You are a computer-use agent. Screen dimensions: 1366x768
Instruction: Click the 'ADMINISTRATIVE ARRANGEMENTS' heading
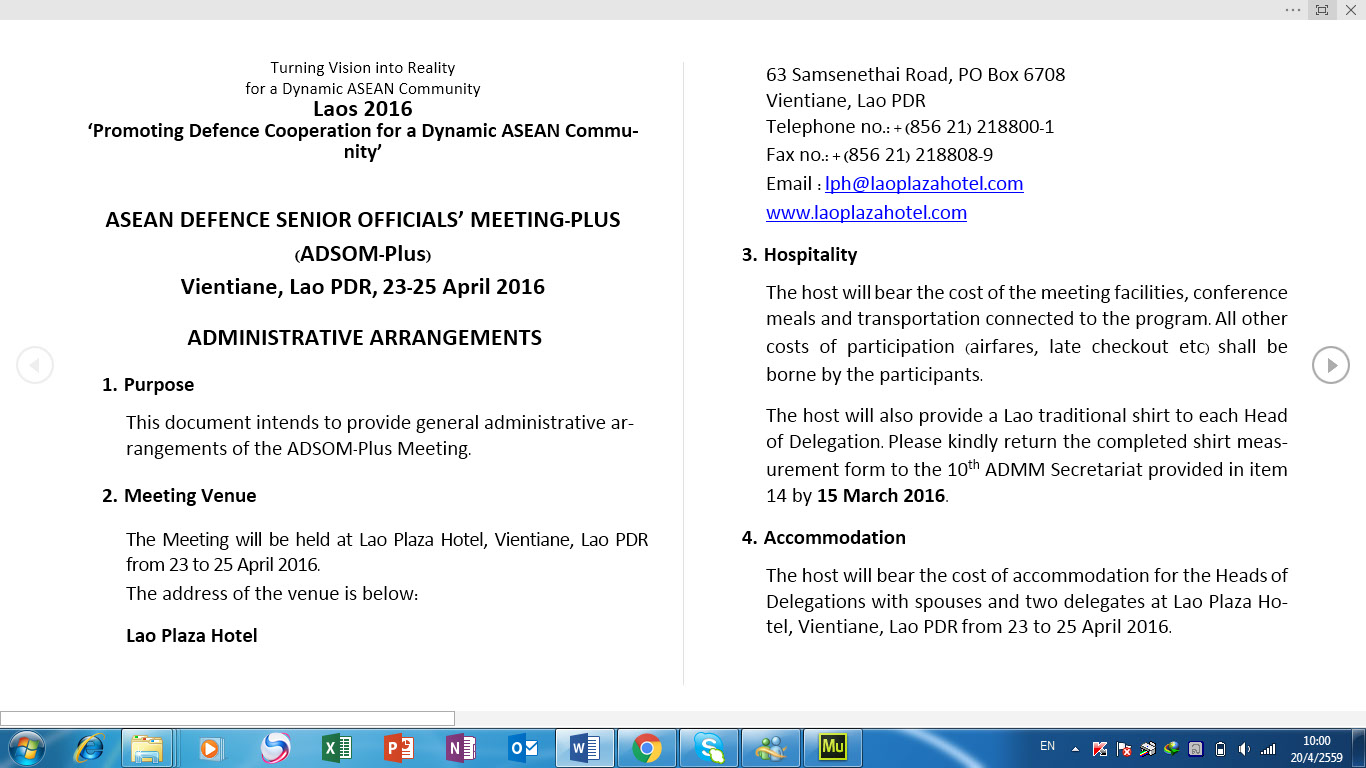tap(364, 338)
